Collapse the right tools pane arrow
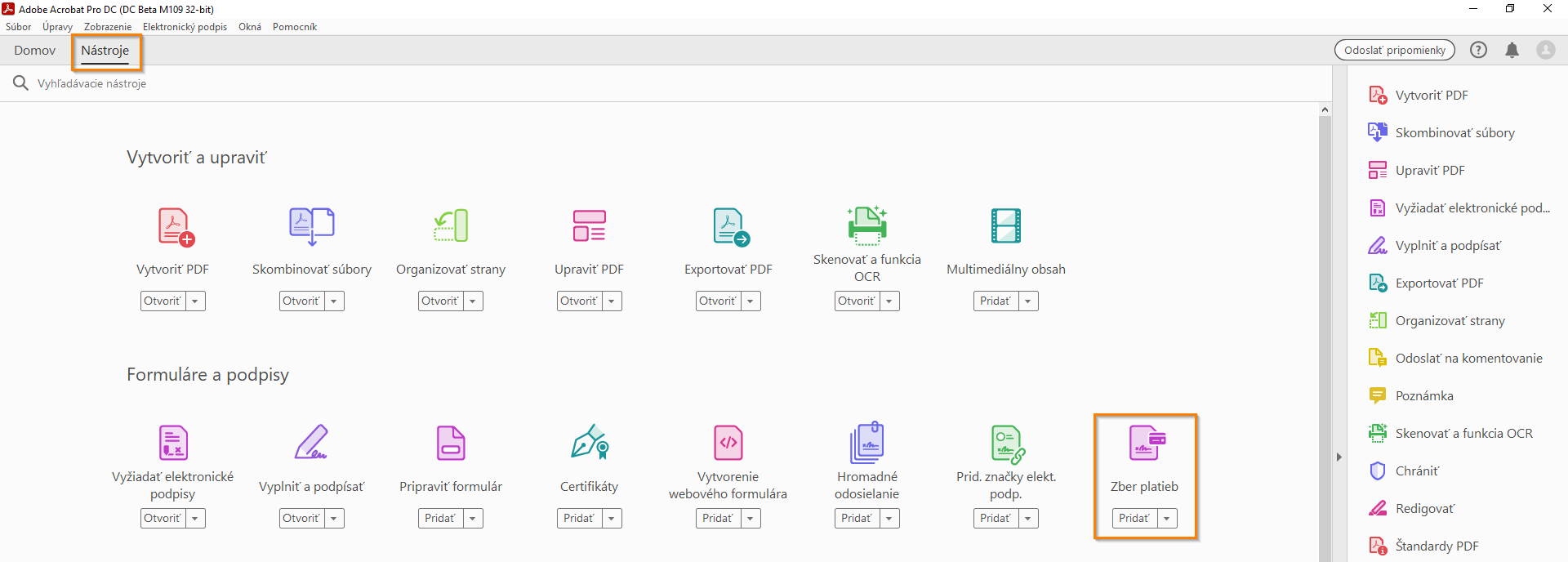Screen dimensions: 1568x562 click(1339, 457)
